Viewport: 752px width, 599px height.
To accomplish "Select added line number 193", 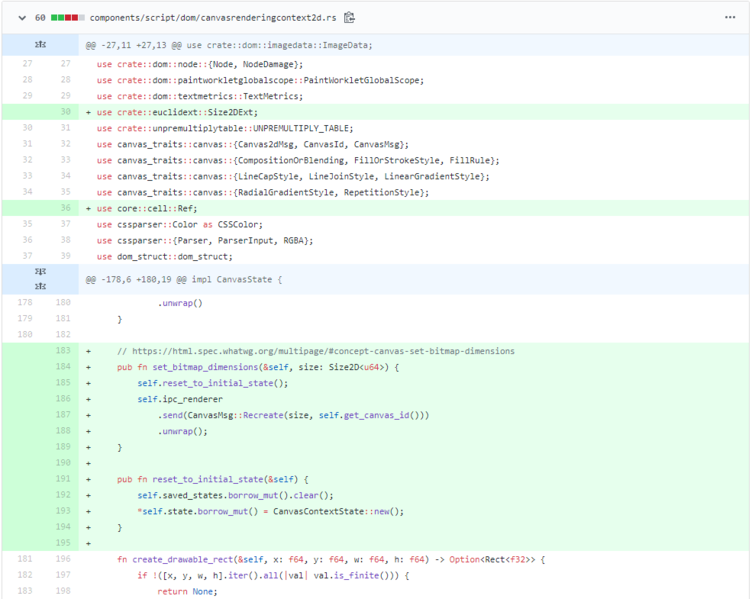I will (x=63, y=511).
